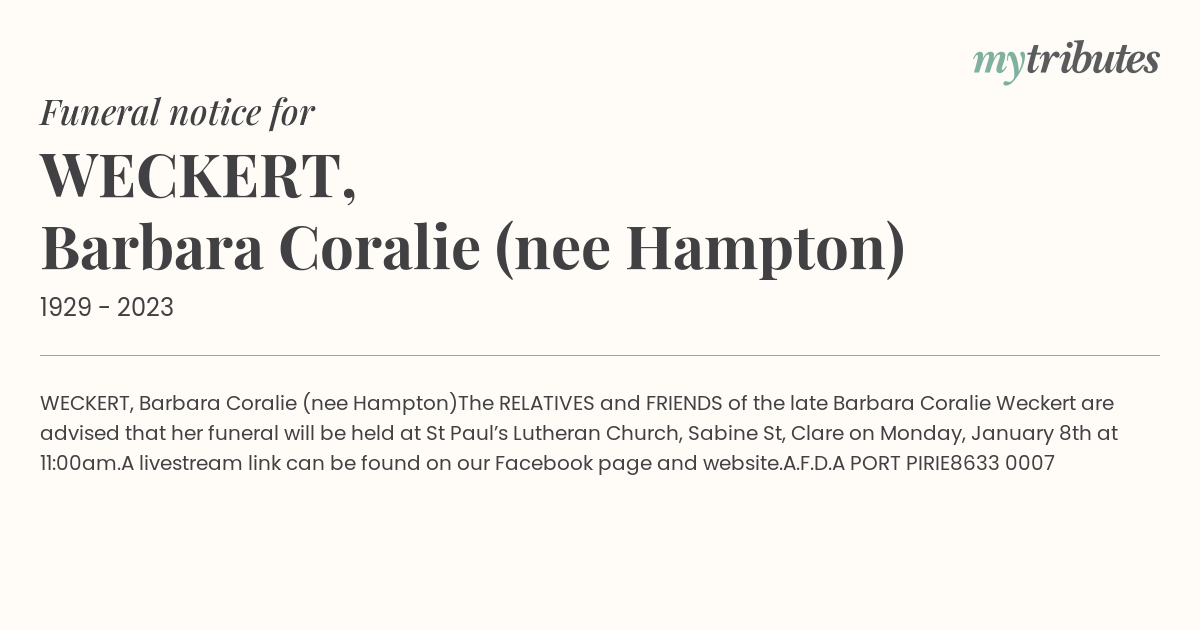Click 'Barbara Coralie' in the large heading
Screen dimensions: 1200x630
(260, 248)
